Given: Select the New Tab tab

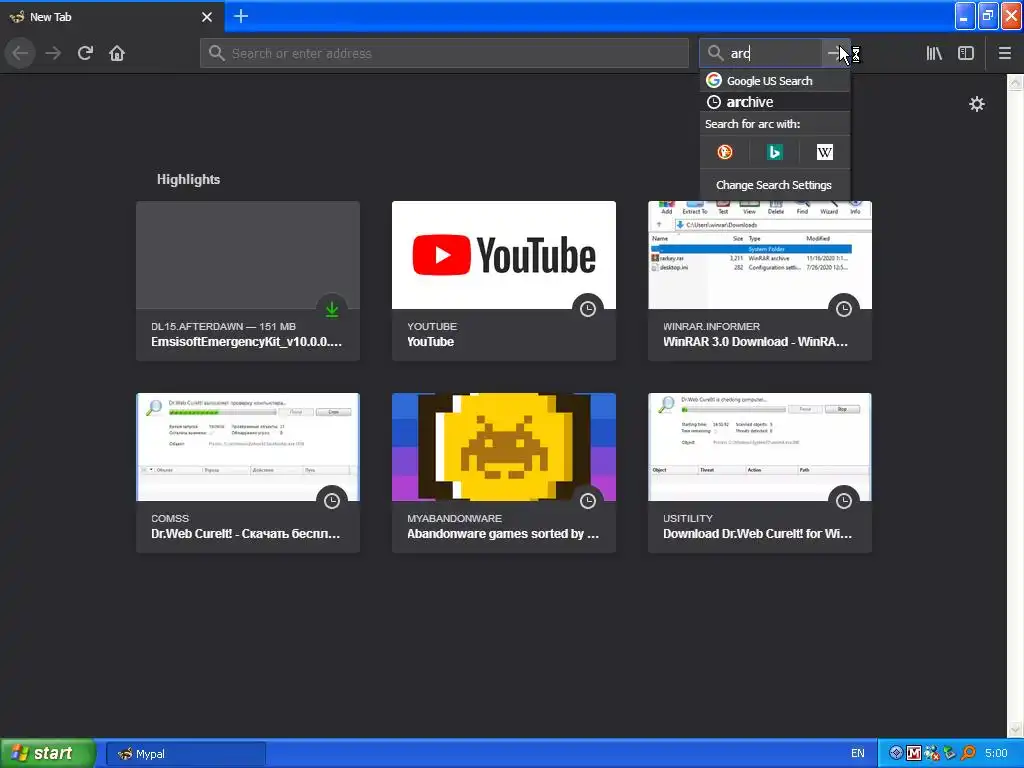Looking at the screenshot, I should tap(111, 16).
